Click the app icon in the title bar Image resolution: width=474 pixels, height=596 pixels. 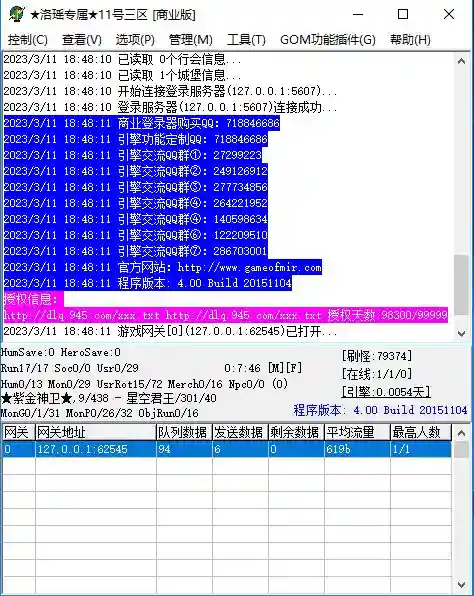tap(17, 14)
